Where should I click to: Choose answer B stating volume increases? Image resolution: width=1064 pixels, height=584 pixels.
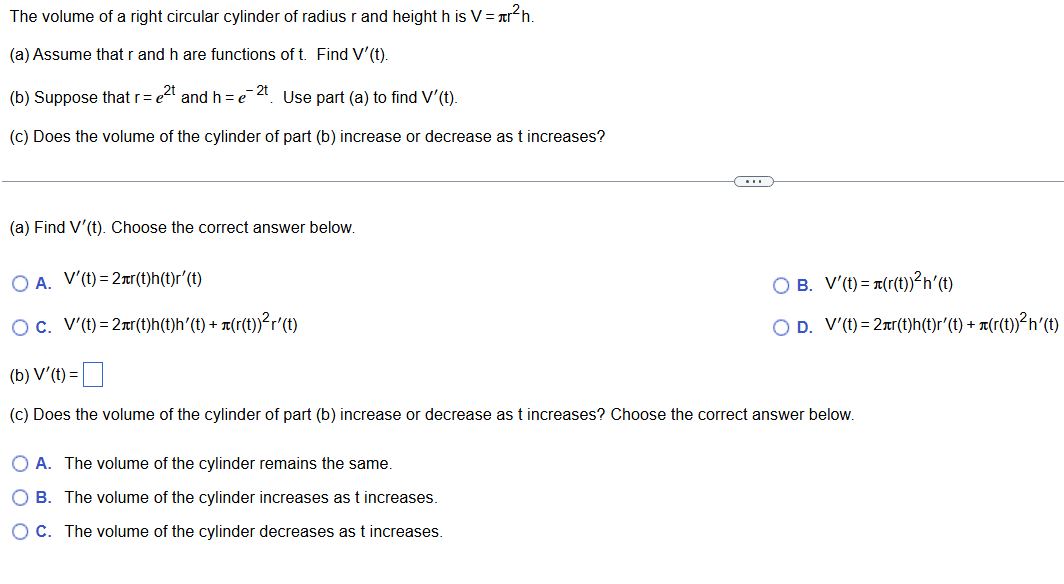click(19, 497)
